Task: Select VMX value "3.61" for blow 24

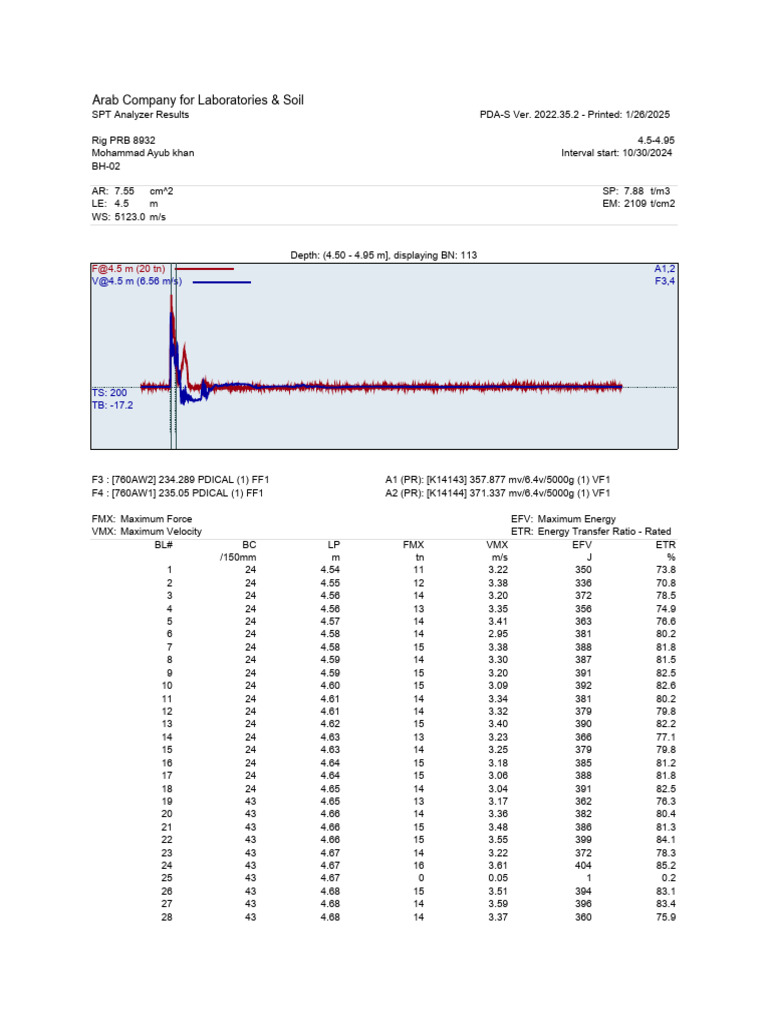Action: point(498,865)
